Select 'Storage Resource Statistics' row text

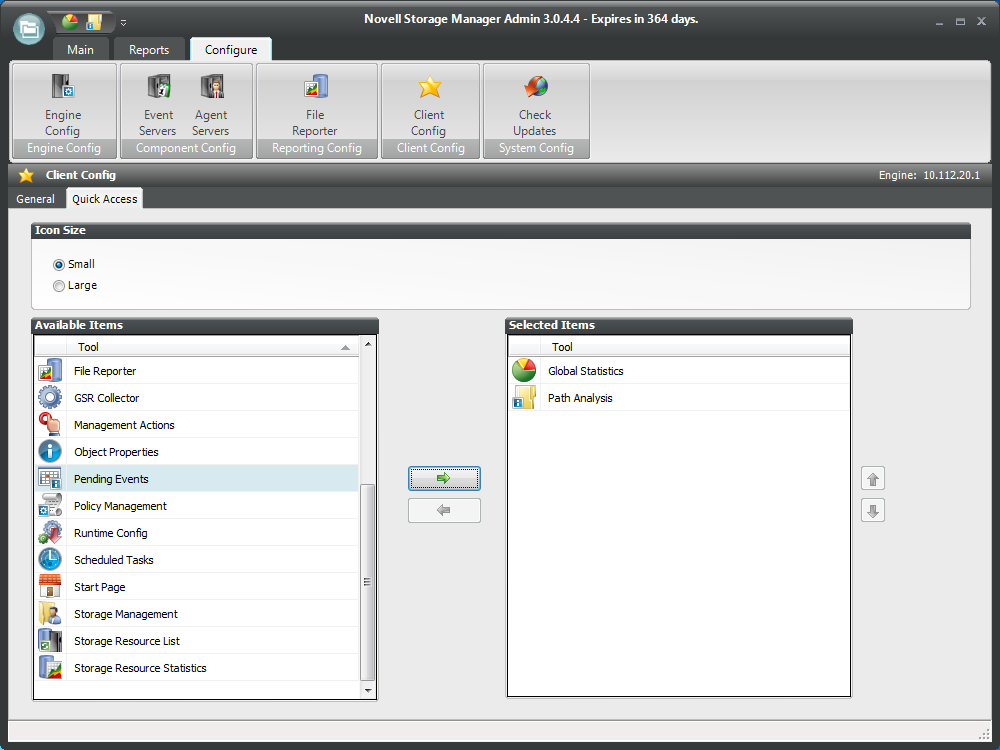(140, 668)
